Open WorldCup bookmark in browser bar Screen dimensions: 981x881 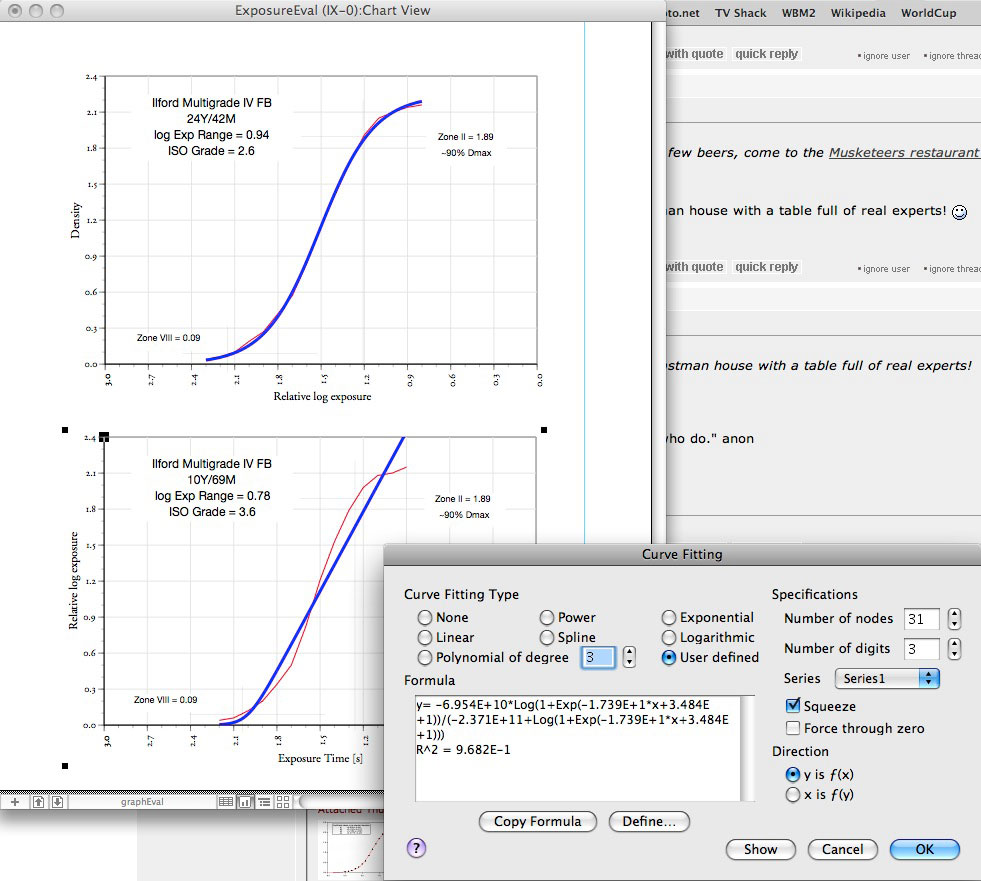928,13
